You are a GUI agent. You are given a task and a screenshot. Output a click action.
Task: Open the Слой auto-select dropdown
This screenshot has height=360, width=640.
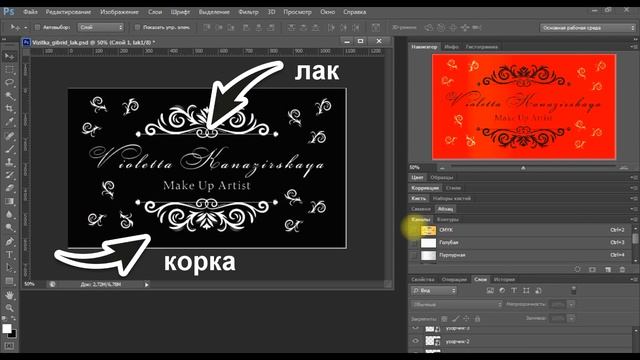(x=101, y=27)
